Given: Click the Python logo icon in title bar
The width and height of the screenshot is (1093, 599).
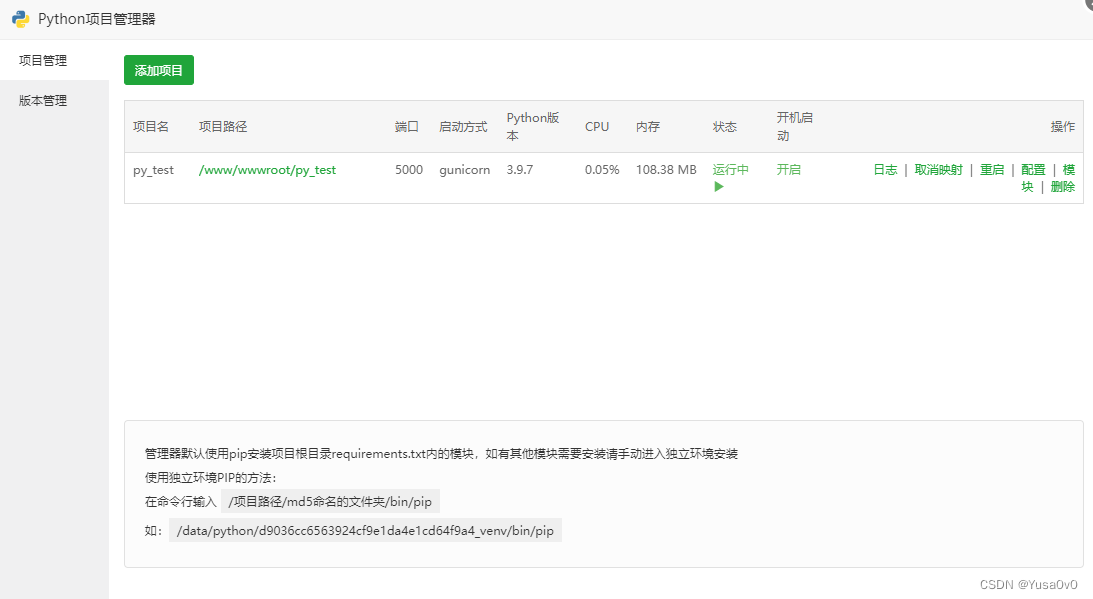Looking at the screenshot, I should coord(20,19).
